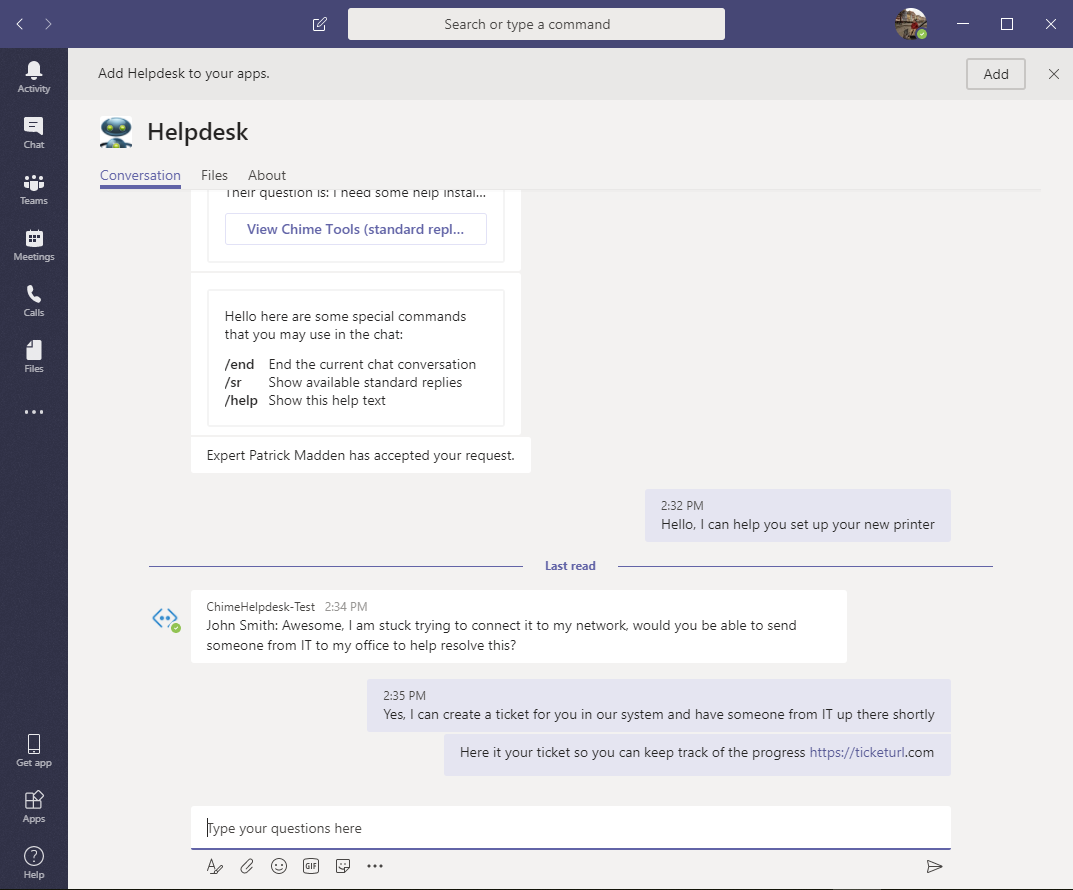
Task: Open the Format text options
Action: point(214,866)
